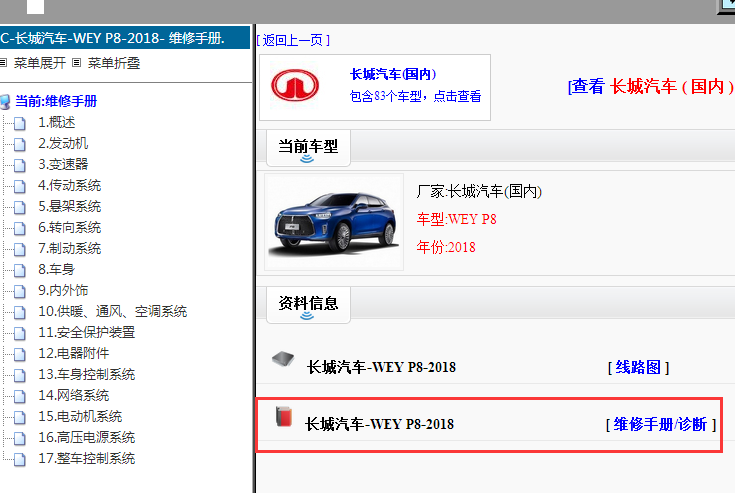Open 10.供暖、通风、空调系统 chapter

(x=112, y=311)
